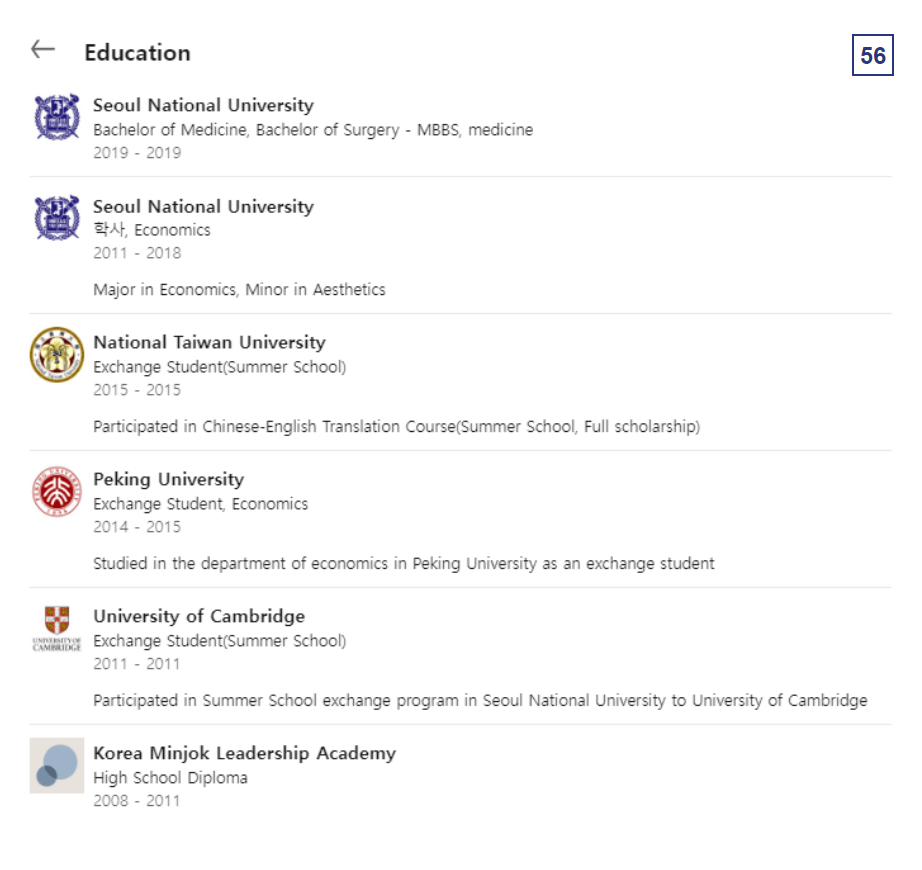Open the Seoul National University logo beside Economics

[57, 218]
